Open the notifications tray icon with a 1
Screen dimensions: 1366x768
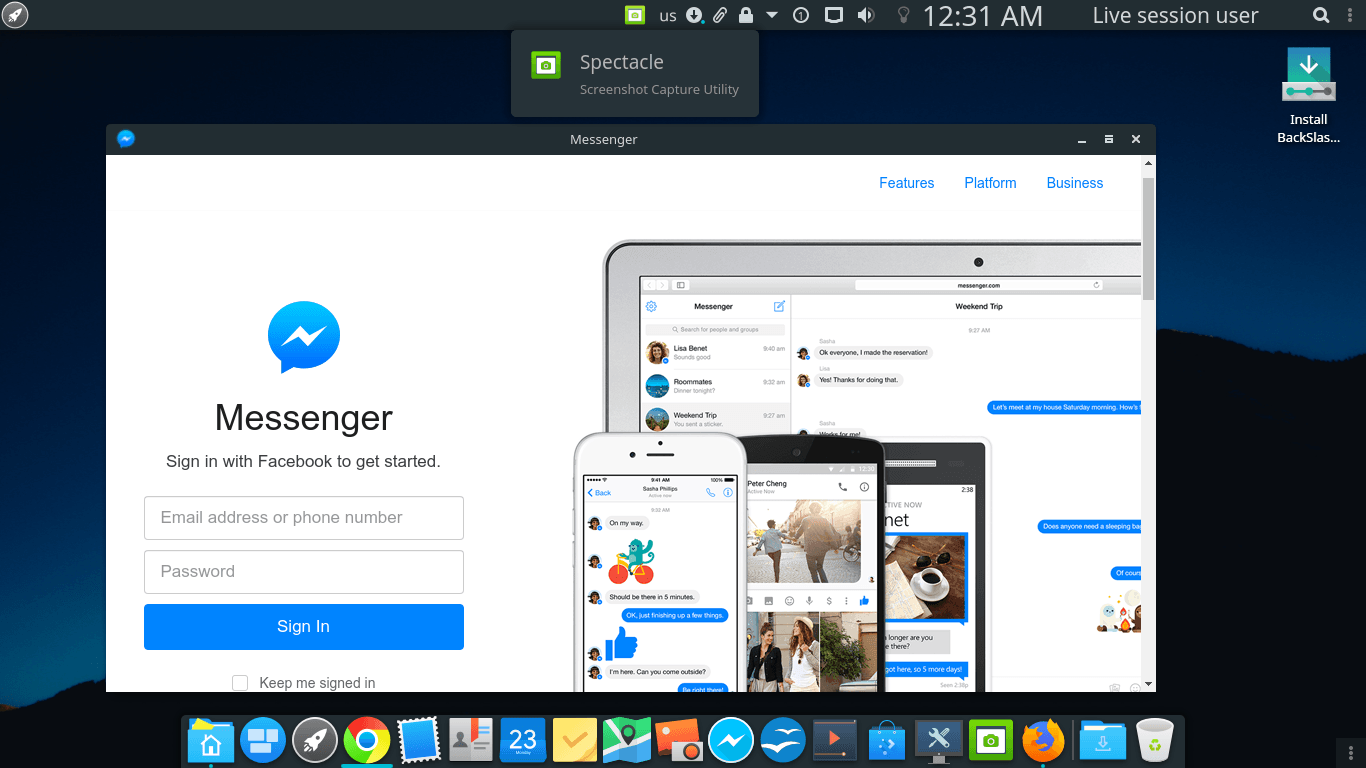click(800, 15)
